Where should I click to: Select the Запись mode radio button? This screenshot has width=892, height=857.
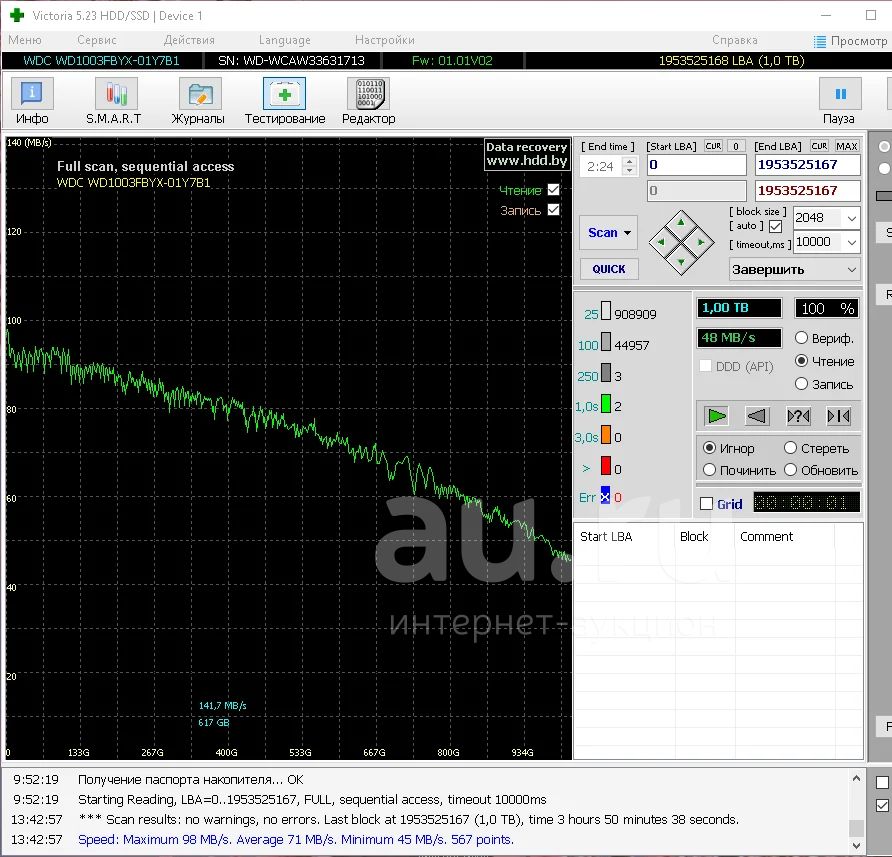point(801,384)
